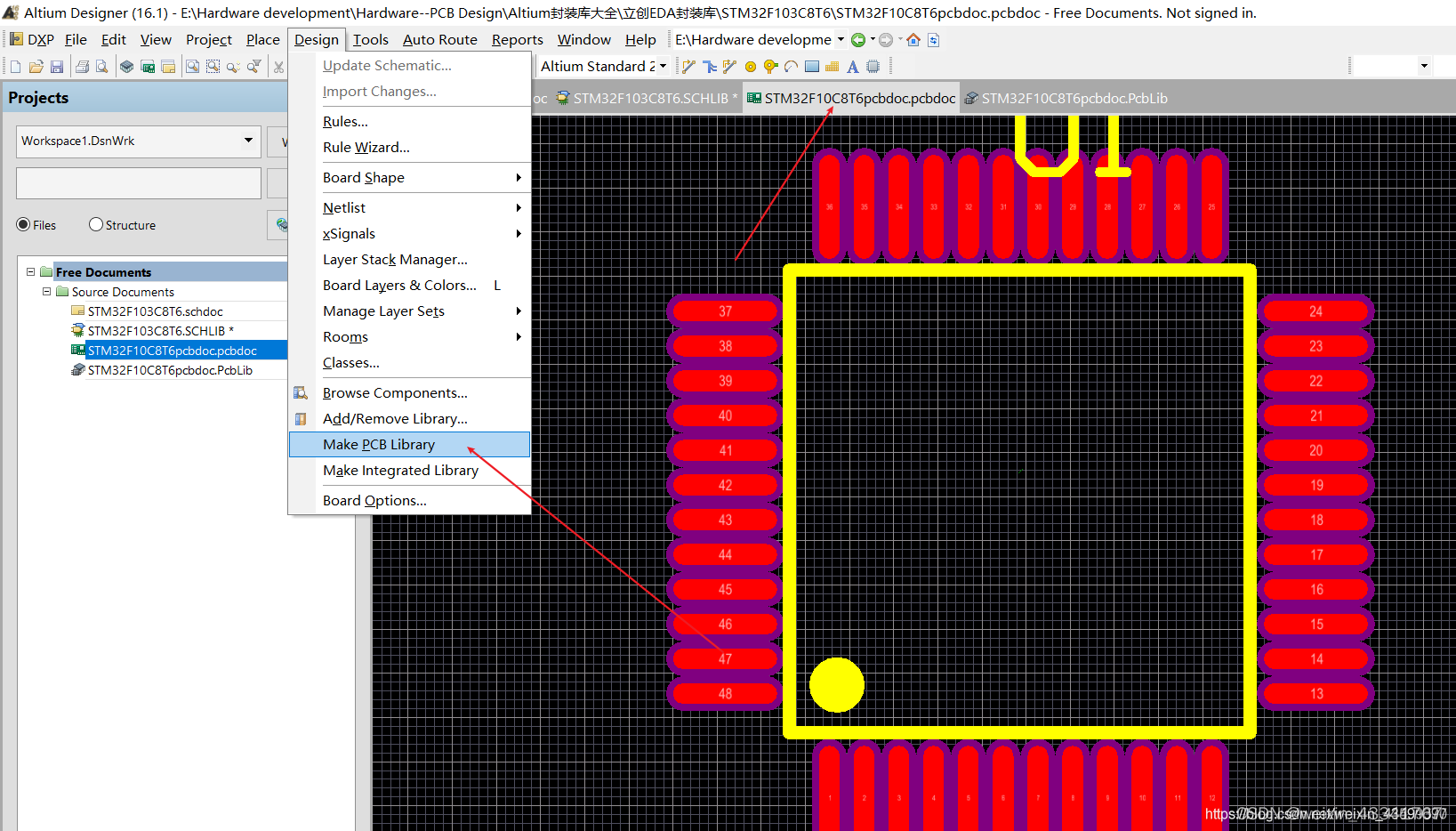Open the E:\Hardware development path dropdown
The image size is (1456, 831).
841,40
